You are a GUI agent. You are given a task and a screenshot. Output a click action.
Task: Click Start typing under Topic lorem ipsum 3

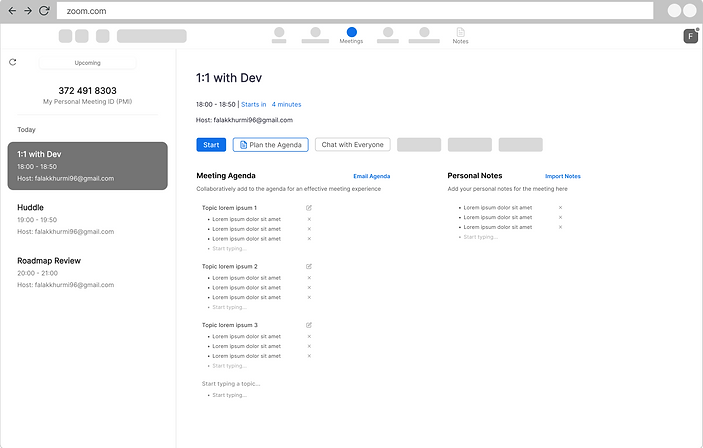pos(229,366)
